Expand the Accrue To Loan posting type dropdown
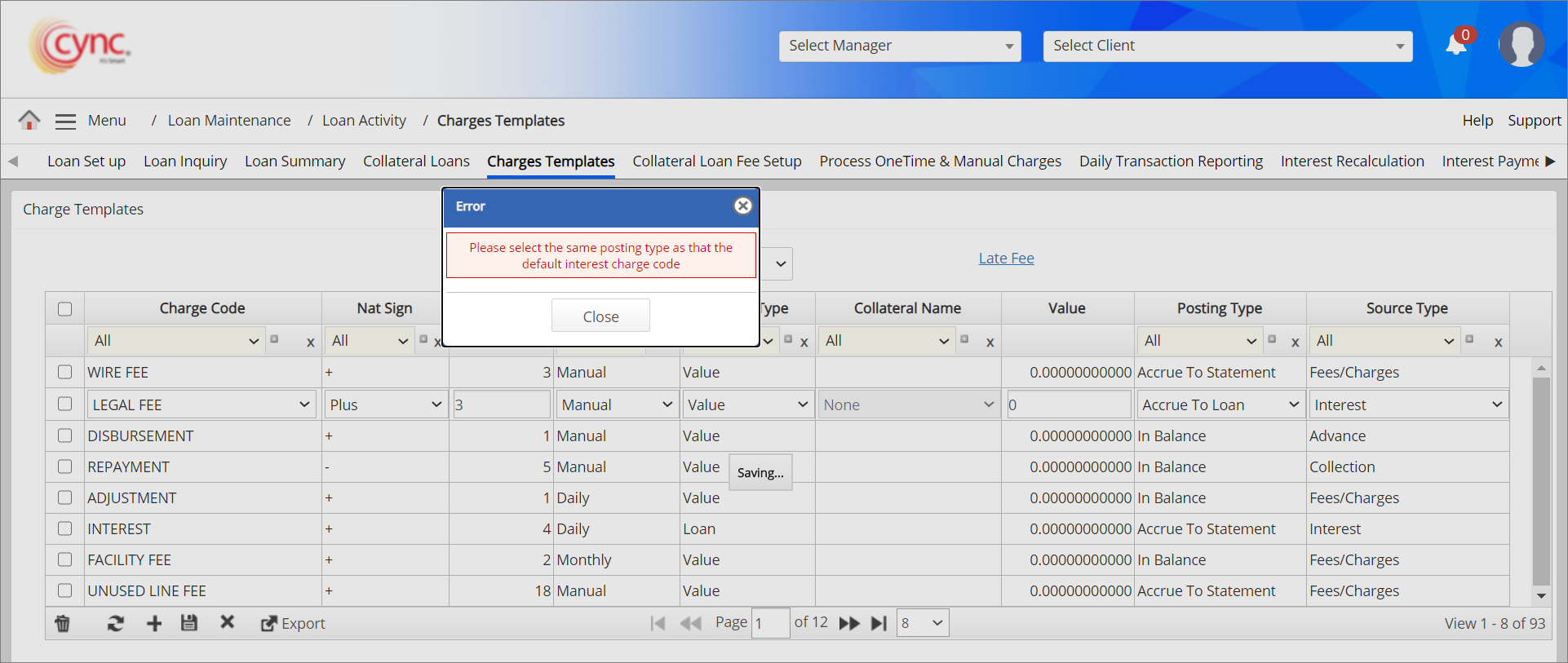Viewport: 1568px width, 663px height. (1220, 405)
